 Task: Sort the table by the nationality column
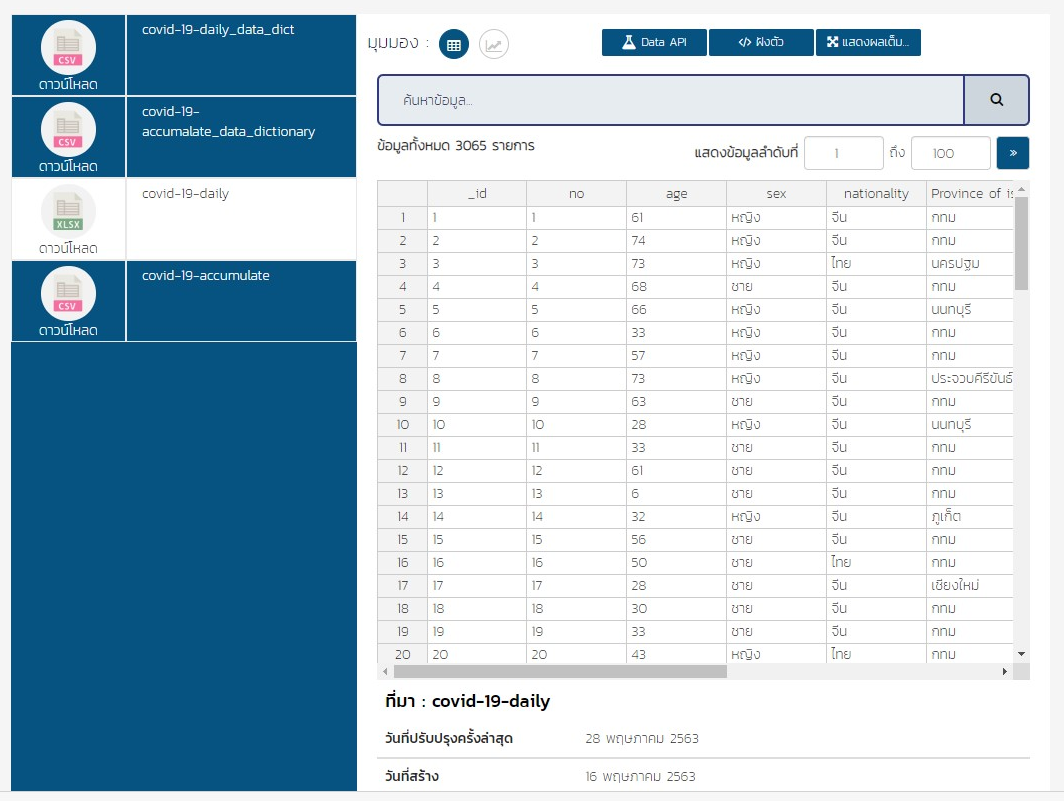(876, 193)
